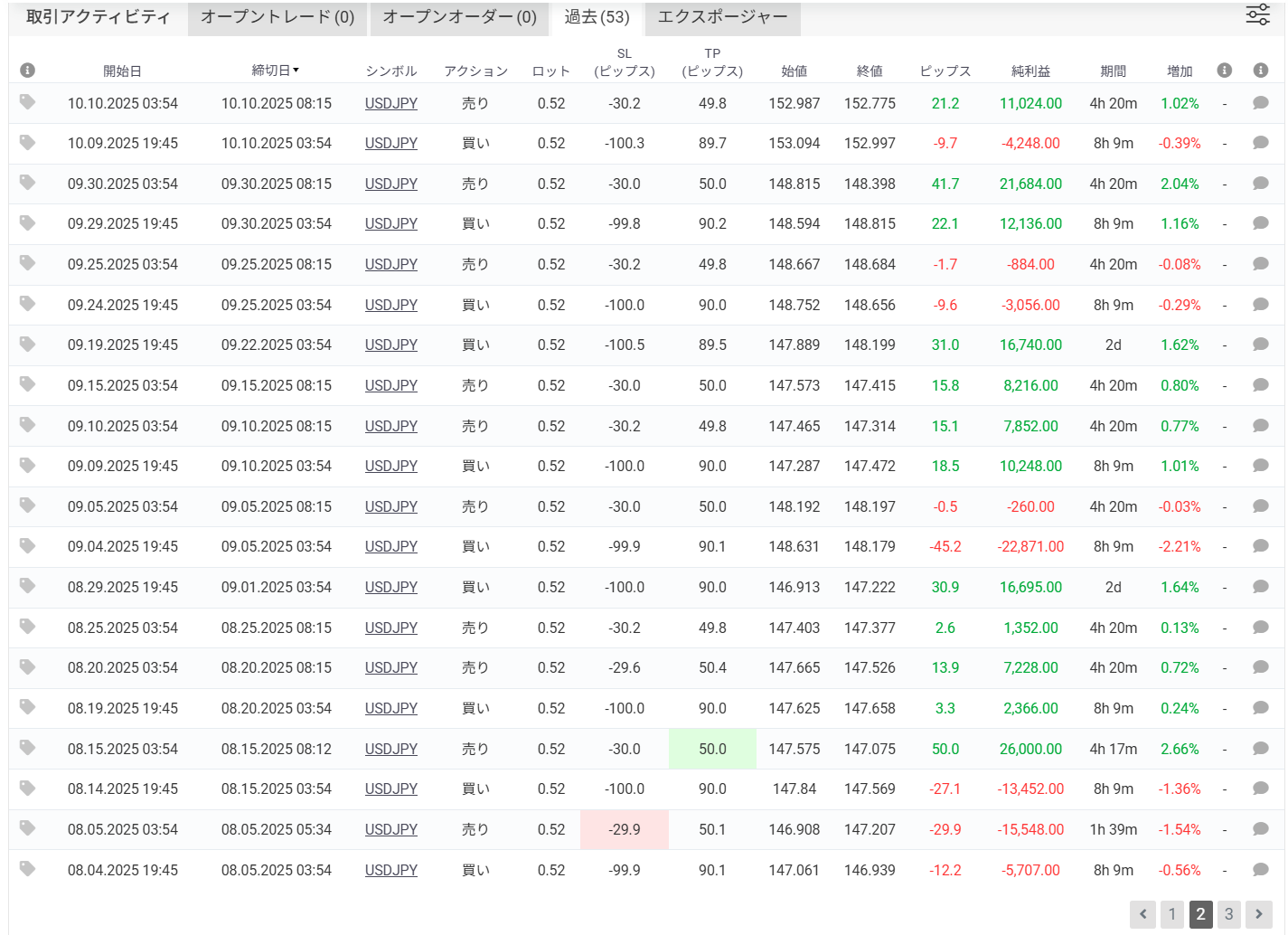This screenshot has width=1288, height=935.
Task: Open the filter settings icon at top right
Action: [x=1258, y=14]
